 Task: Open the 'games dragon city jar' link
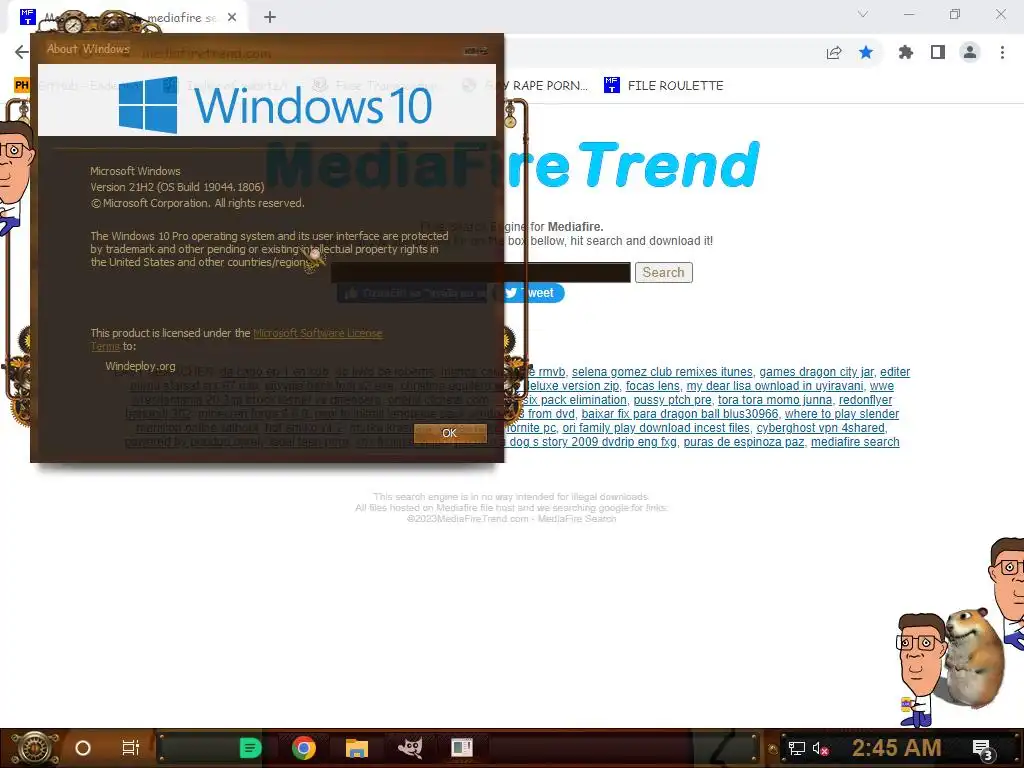click(x=816, y=372)
